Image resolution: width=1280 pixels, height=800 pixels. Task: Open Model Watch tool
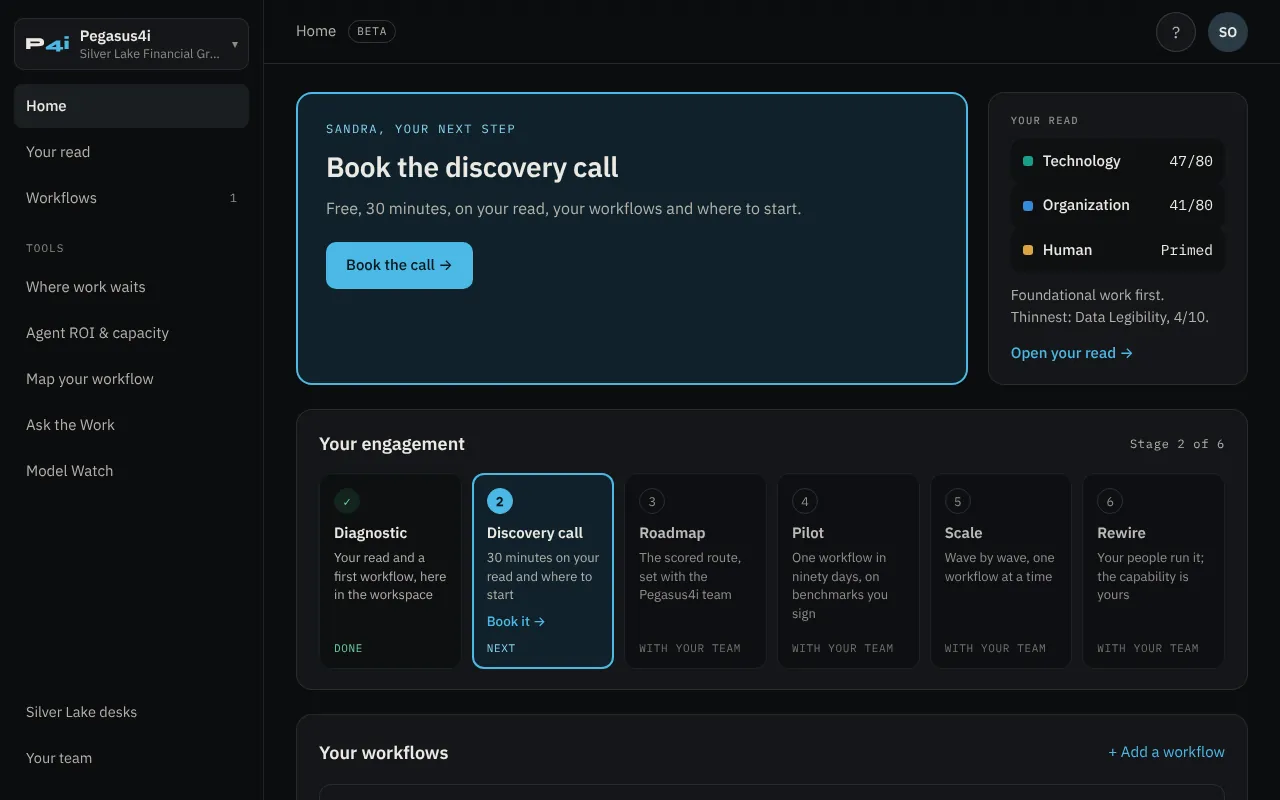click(131, 471)
